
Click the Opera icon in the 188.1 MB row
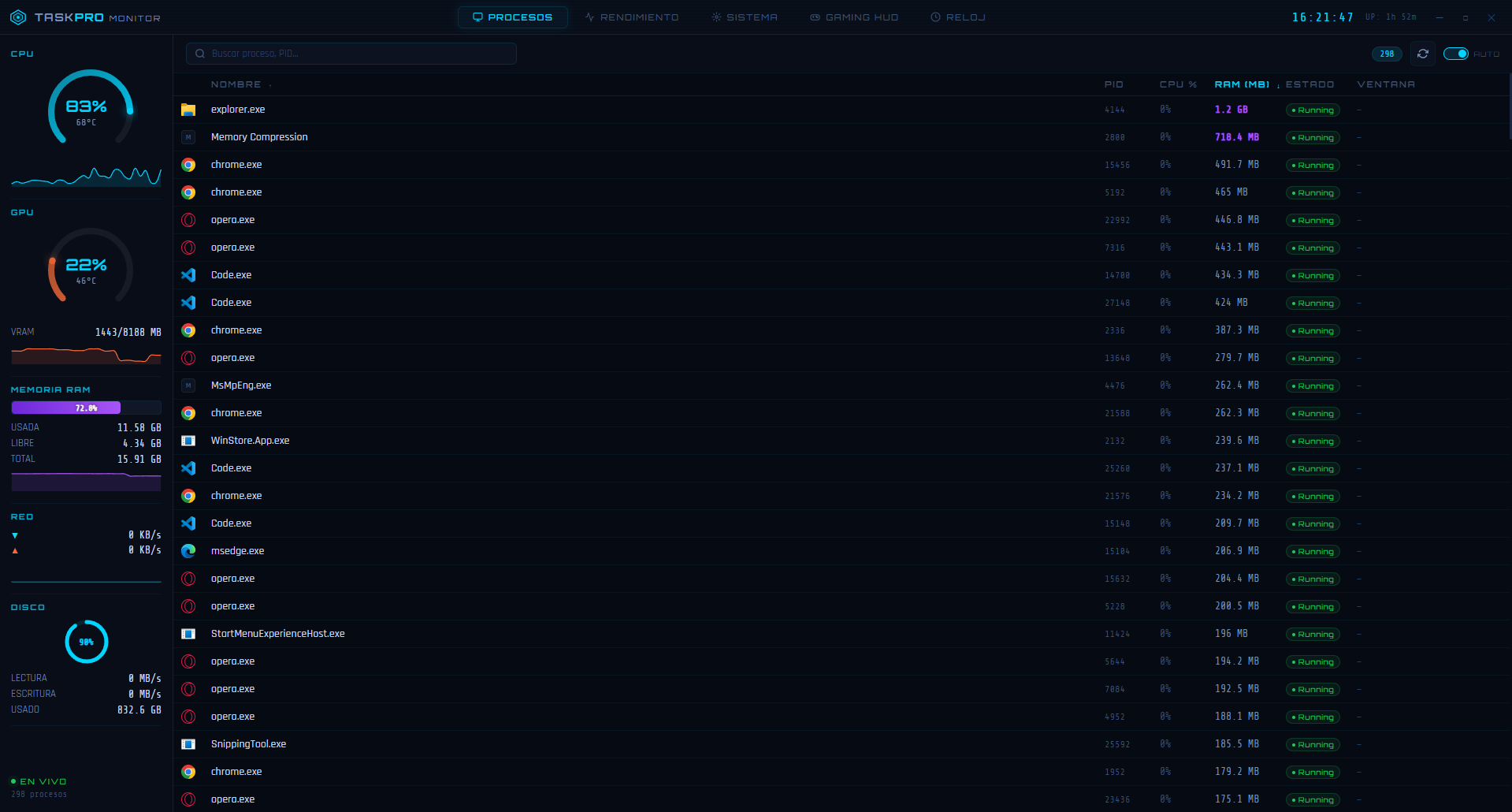pyautogui.click(x=188, y=717)
